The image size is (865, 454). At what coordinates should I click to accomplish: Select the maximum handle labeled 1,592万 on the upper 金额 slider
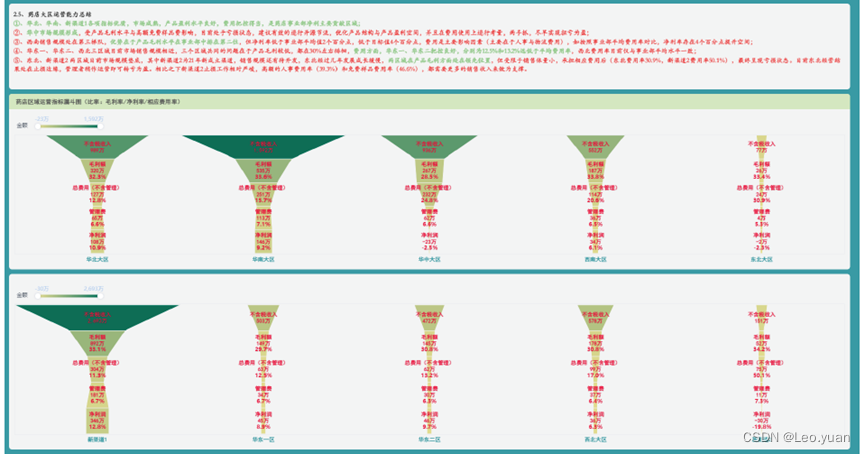pyautogui.click(x=100, y=126)
